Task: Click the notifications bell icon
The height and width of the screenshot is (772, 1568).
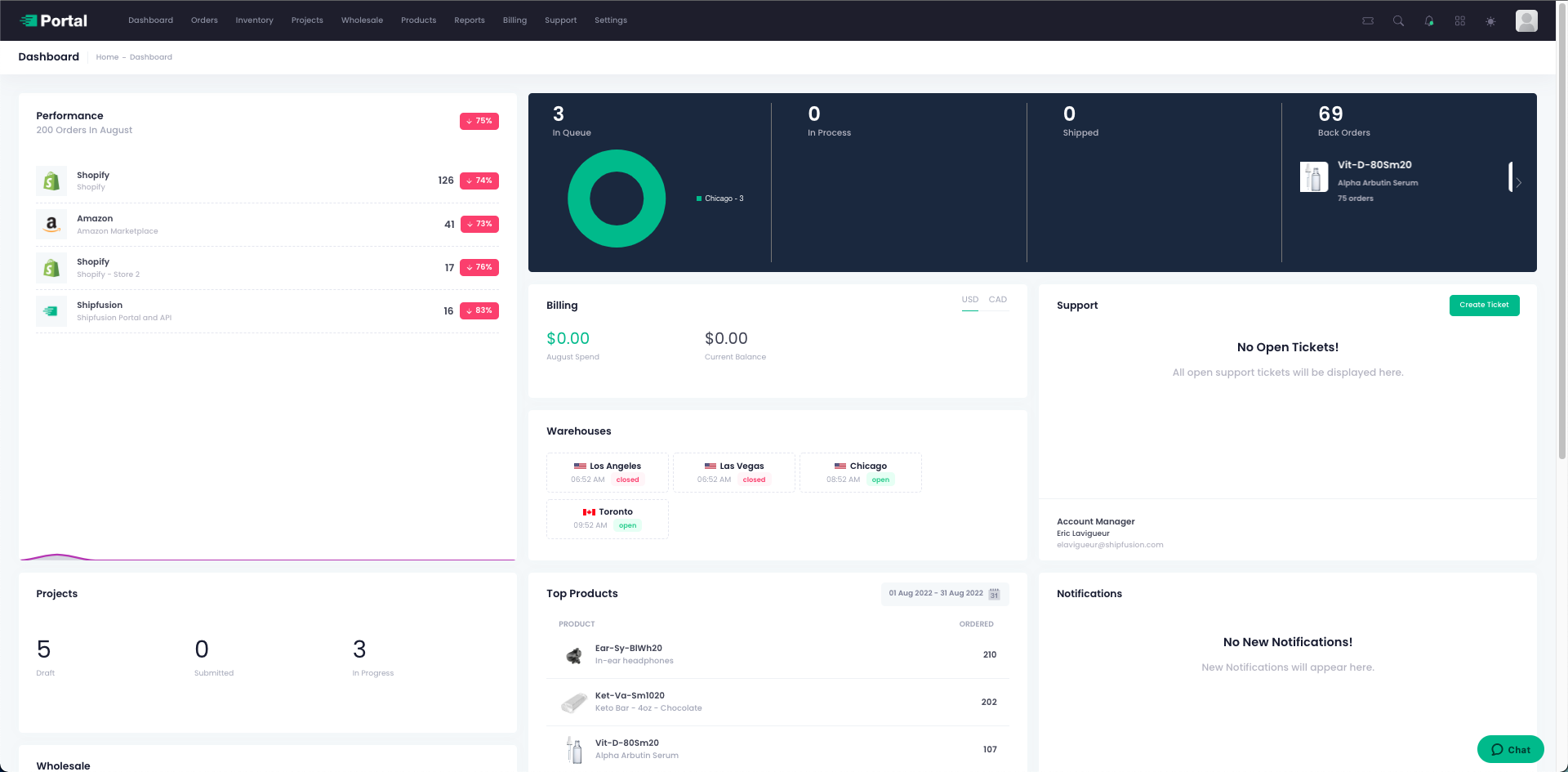Action: click(x=1429, y=20)
